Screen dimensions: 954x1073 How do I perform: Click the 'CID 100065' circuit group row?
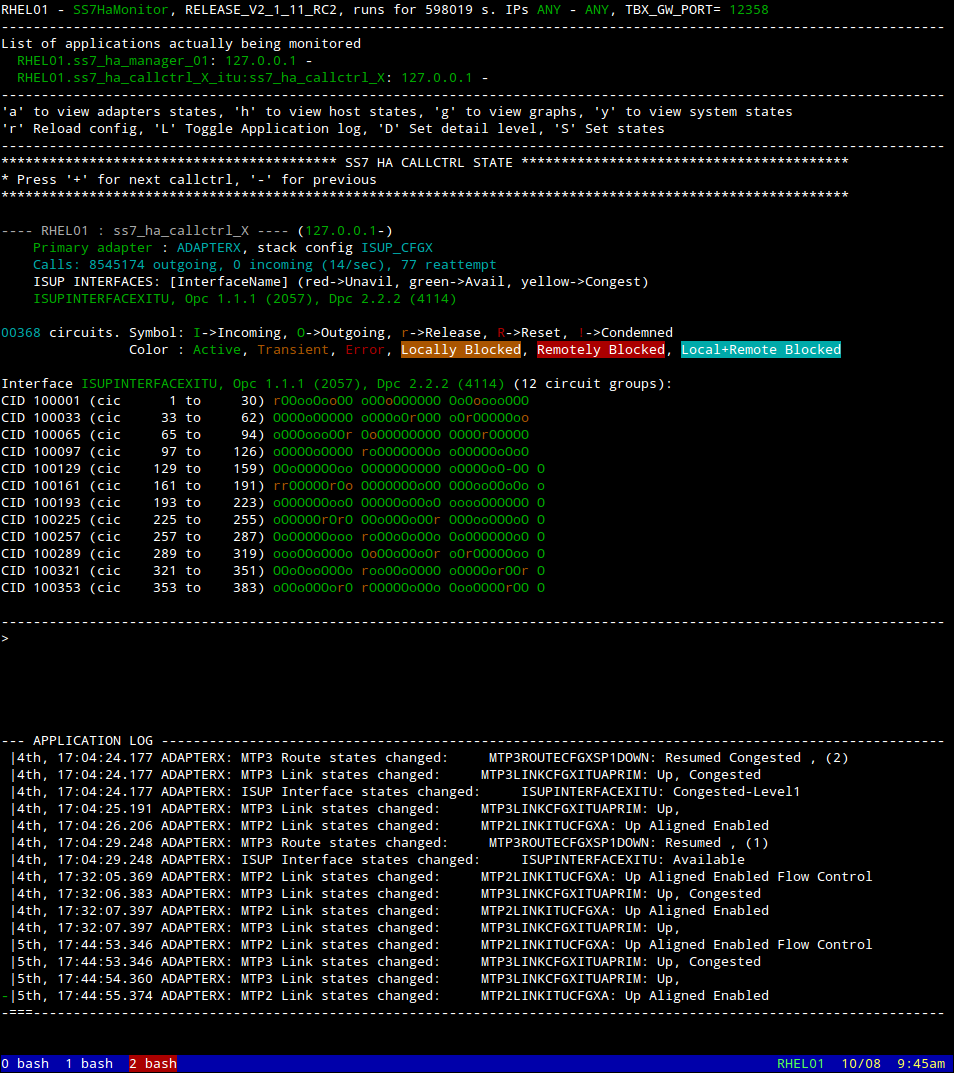[265, 435]
